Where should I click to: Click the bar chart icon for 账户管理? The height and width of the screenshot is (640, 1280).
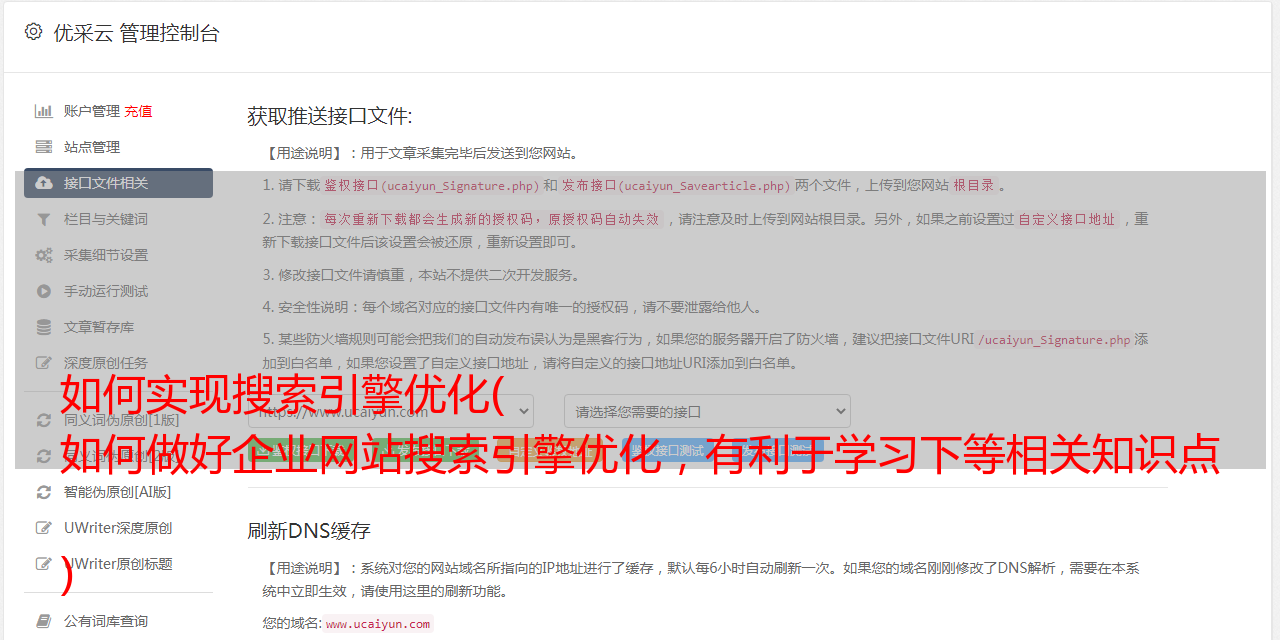[44, 111]
